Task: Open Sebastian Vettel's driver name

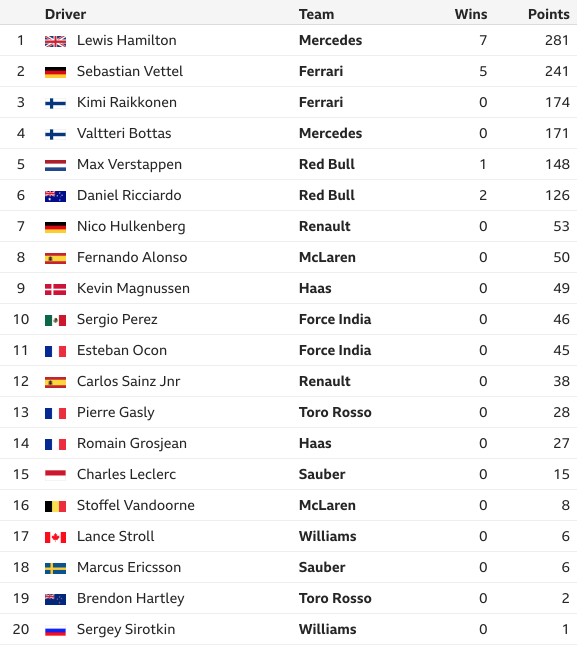Action: coord(130,71)
